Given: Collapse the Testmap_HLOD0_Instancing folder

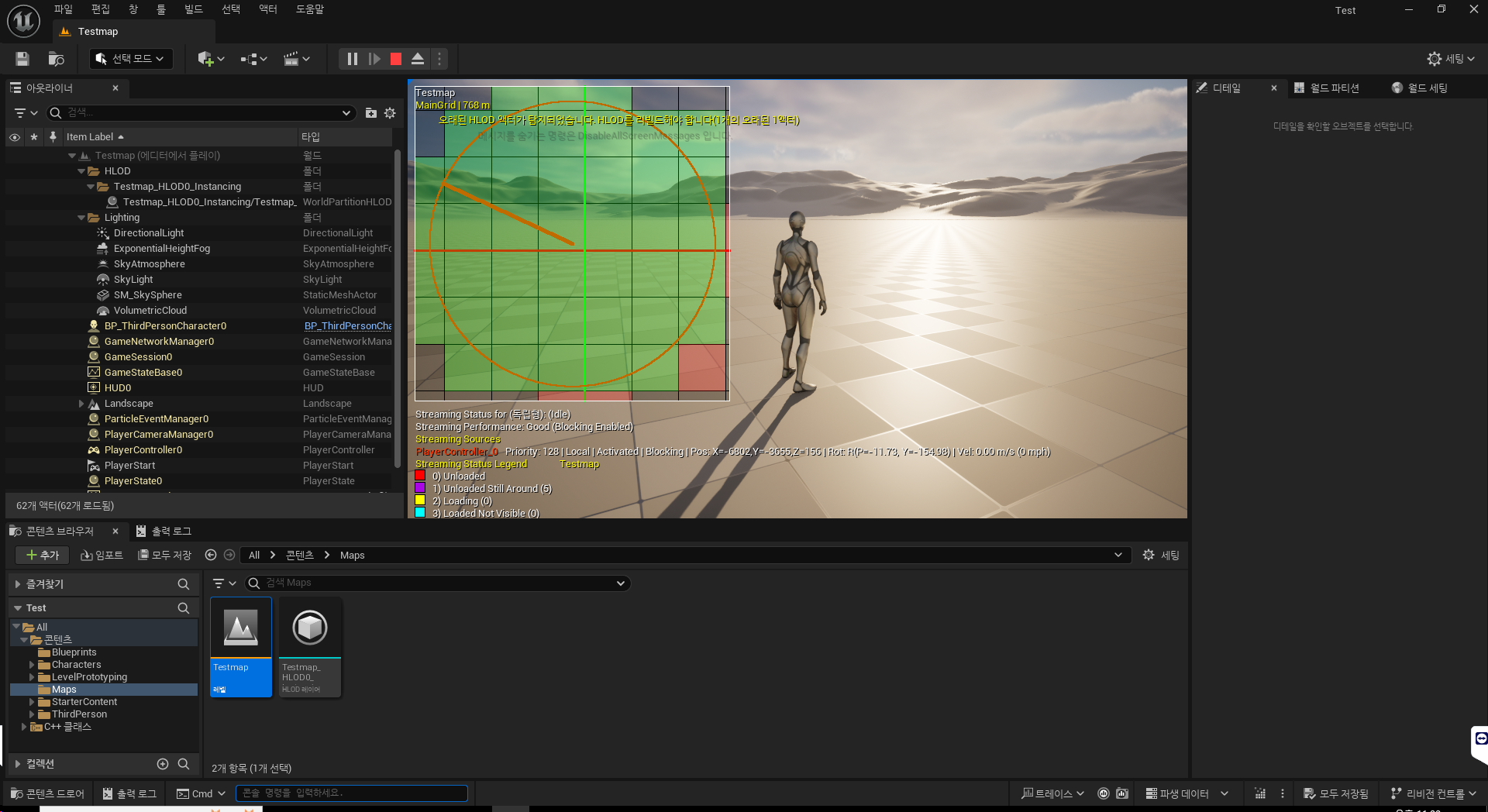Looking at the screenshot, I should tap(91, 187).
